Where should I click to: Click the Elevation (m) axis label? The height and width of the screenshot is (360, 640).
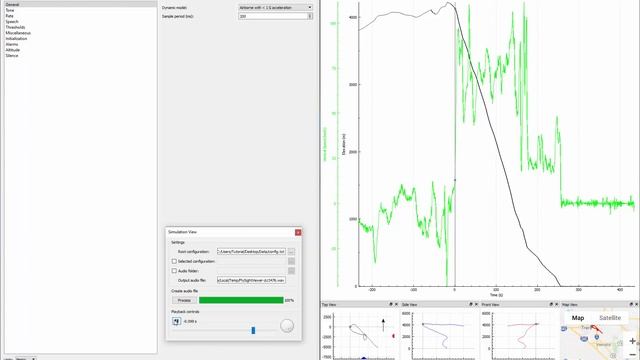[344, 144]
